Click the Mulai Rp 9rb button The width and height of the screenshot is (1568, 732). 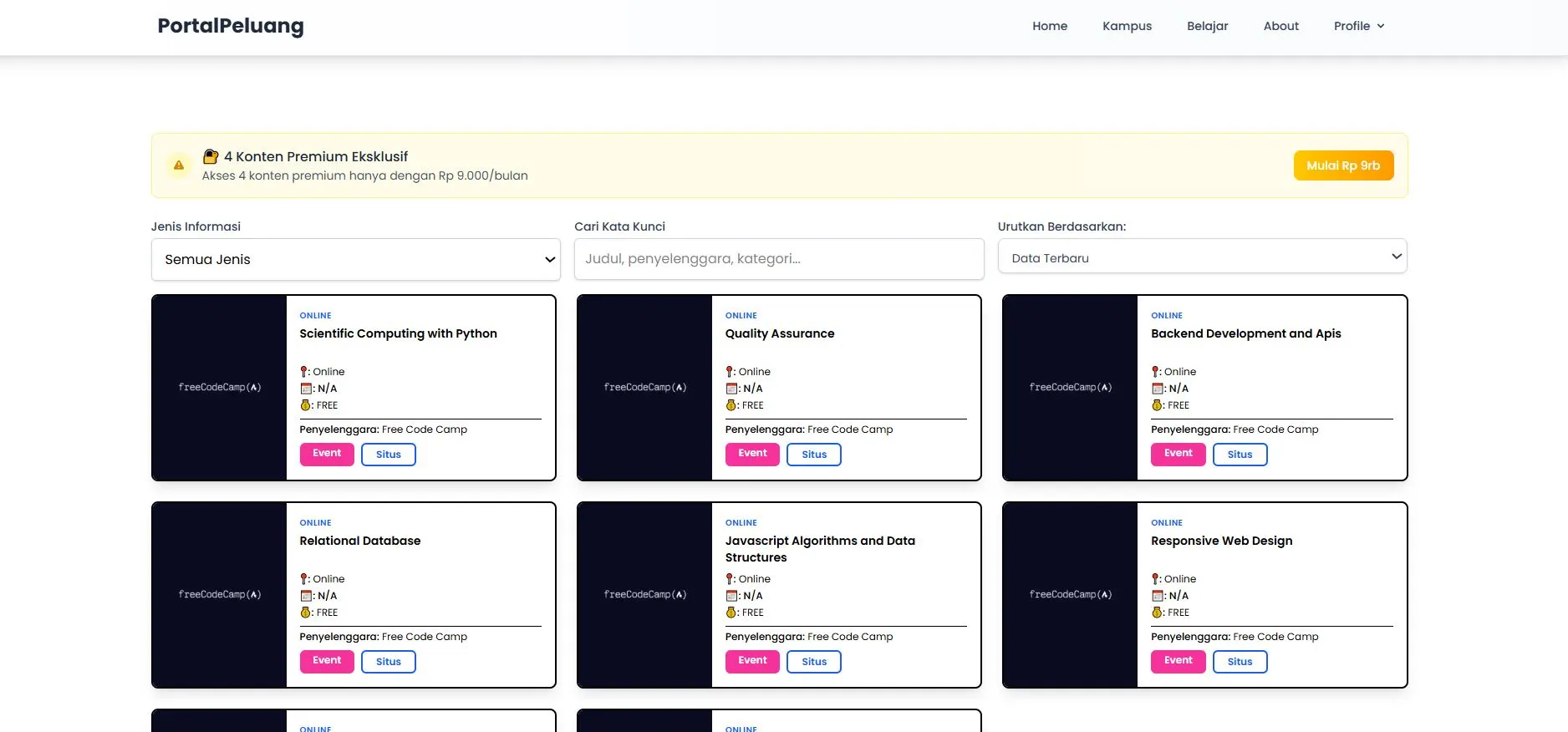1343,165
